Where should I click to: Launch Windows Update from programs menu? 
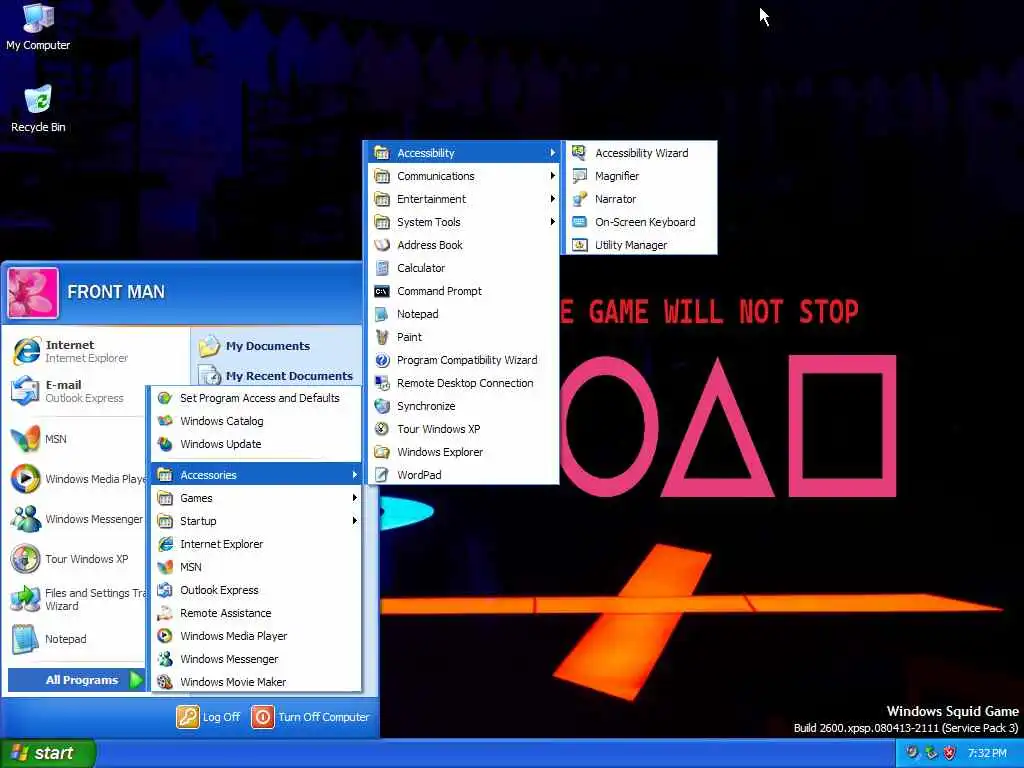[x=256, y=444]
